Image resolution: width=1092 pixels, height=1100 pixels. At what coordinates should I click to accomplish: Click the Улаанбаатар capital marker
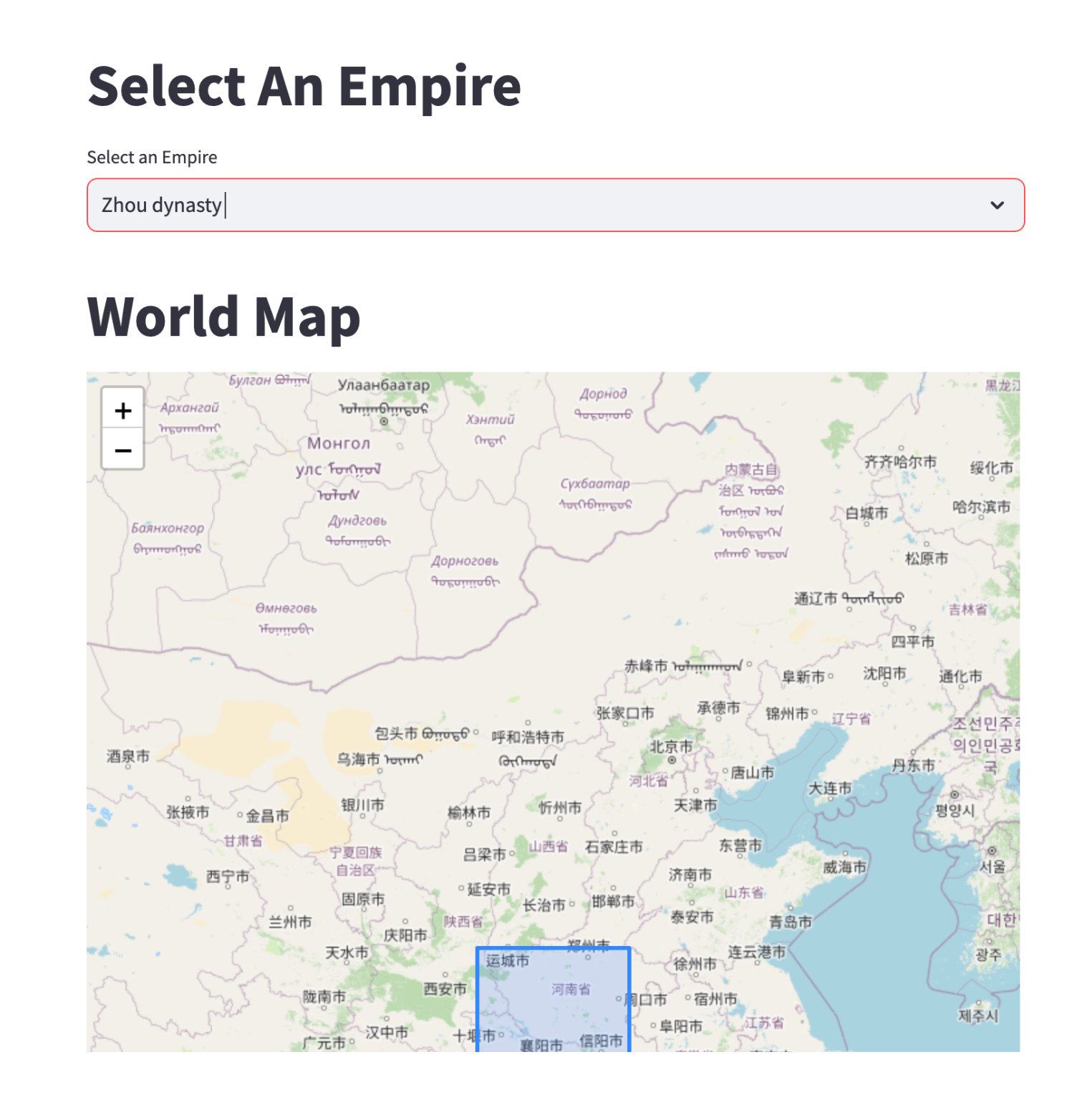384,421
